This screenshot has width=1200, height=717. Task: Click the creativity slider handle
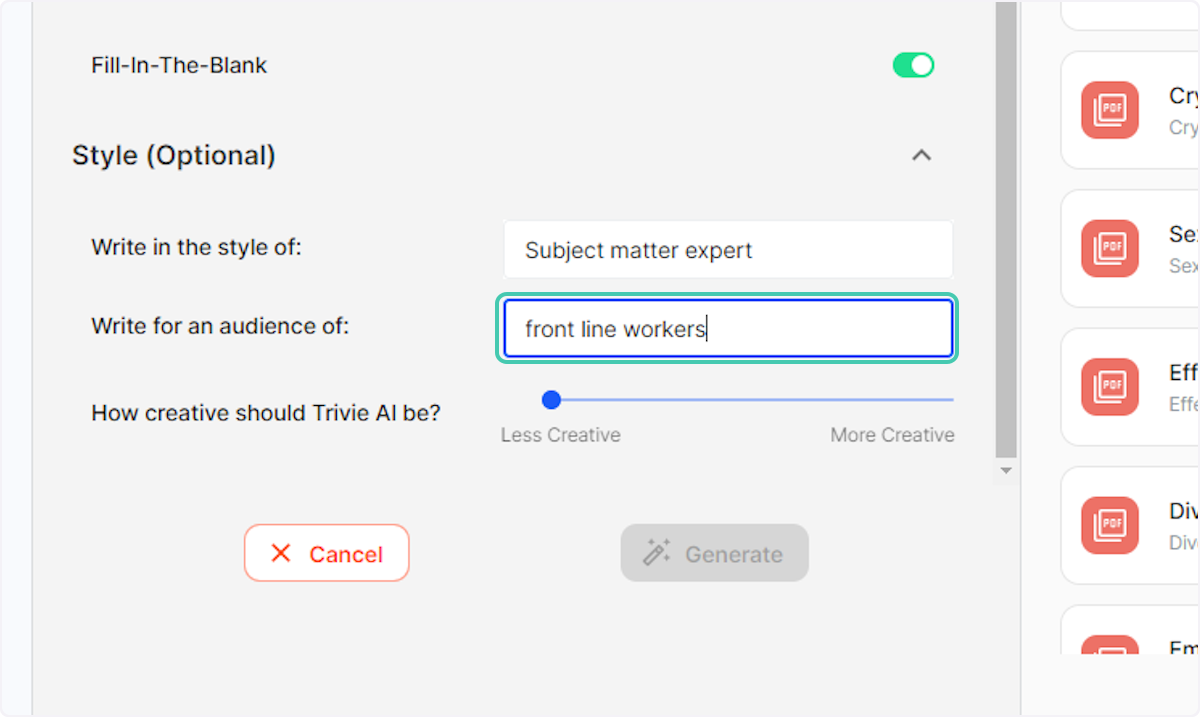(551, 400)
